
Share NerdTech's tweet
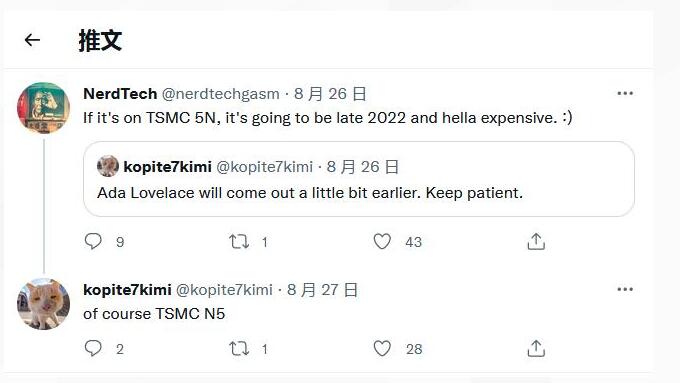click(x=536, y=241)
